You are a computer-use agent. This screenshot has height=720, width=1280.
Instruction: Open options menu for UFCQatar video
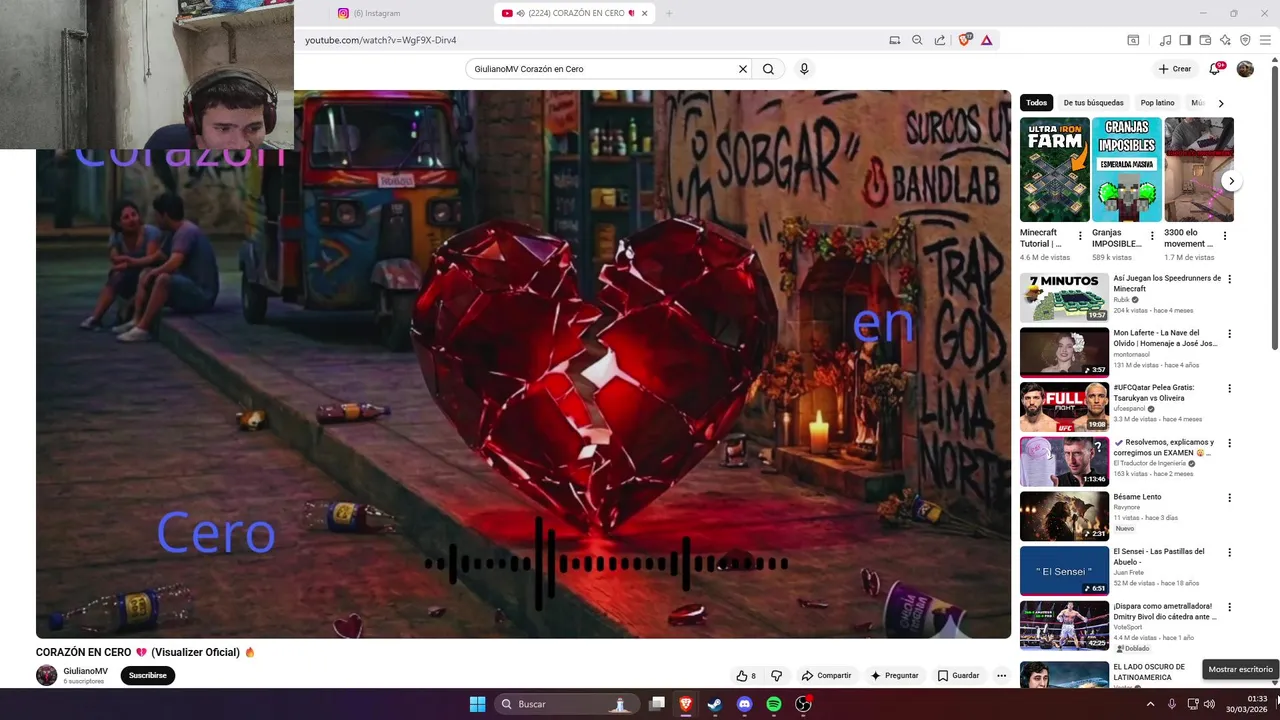1230,388
